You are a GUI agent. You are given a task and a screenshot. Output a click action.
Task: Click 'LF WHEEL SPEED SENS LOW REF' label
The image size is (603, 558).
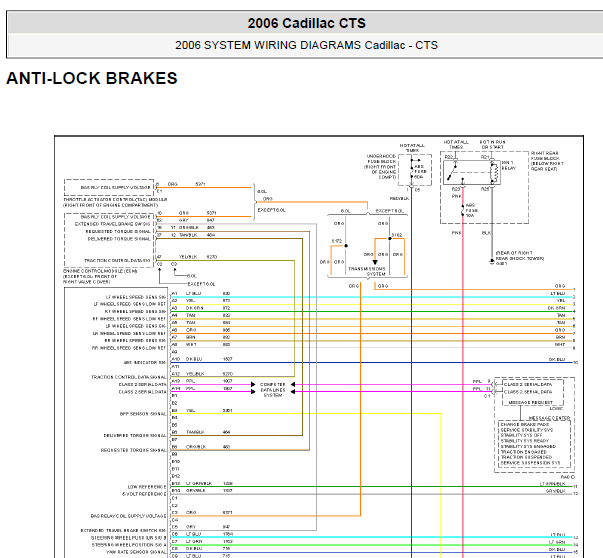coord(130,304)
